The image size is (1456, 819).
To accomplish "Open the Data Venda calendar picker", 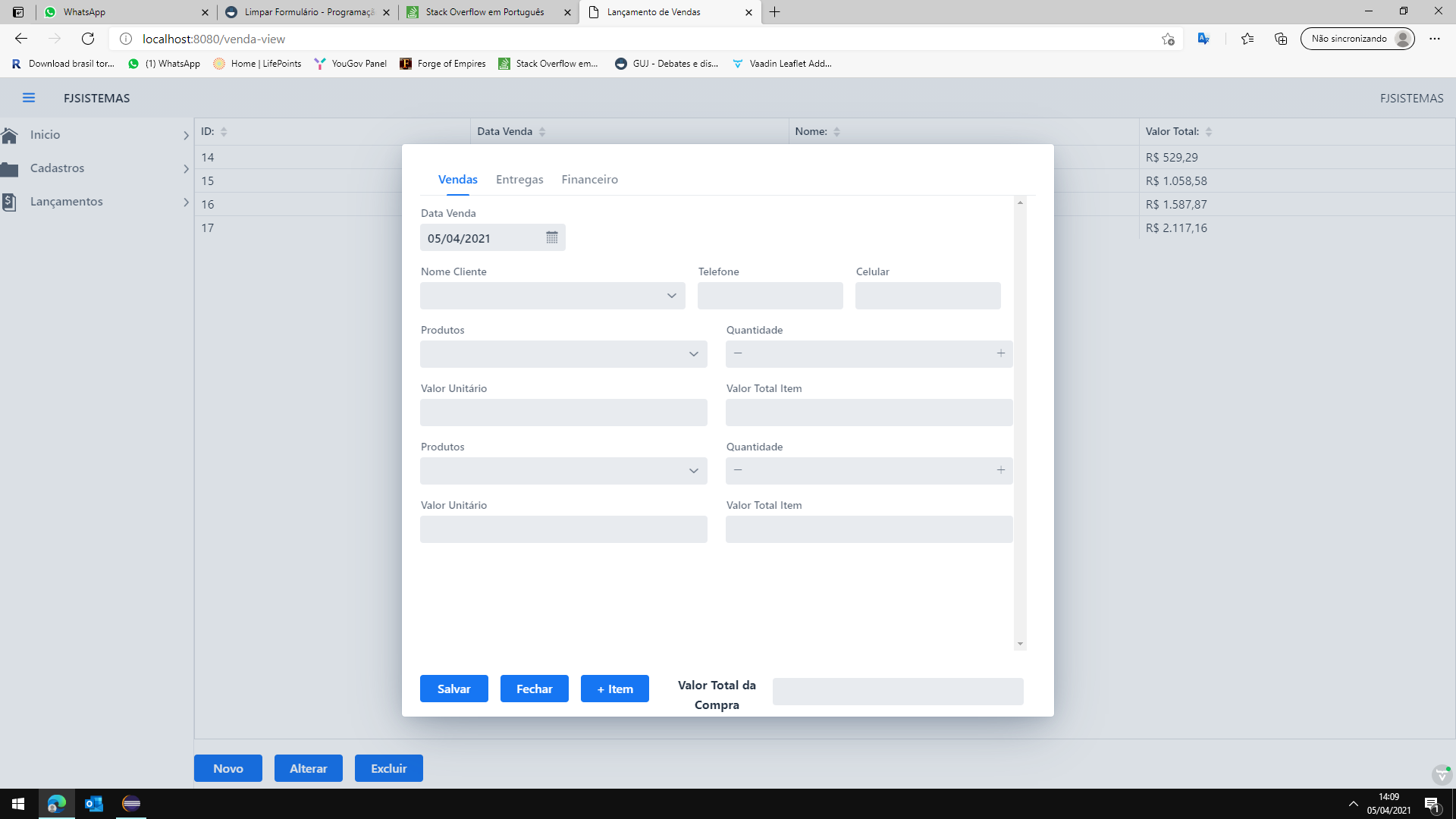I will click(552, 238).
